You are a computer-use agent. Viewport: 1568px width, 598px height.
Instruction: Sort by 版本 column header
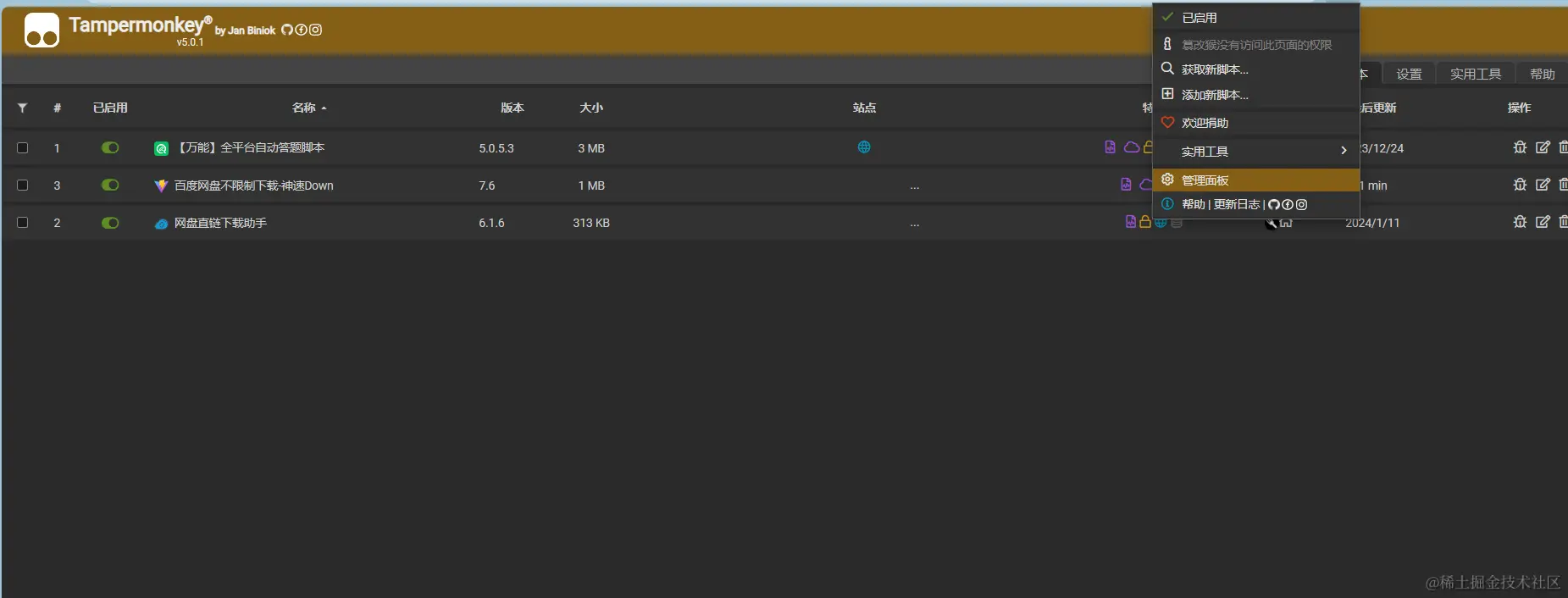(x=512, y=108)
